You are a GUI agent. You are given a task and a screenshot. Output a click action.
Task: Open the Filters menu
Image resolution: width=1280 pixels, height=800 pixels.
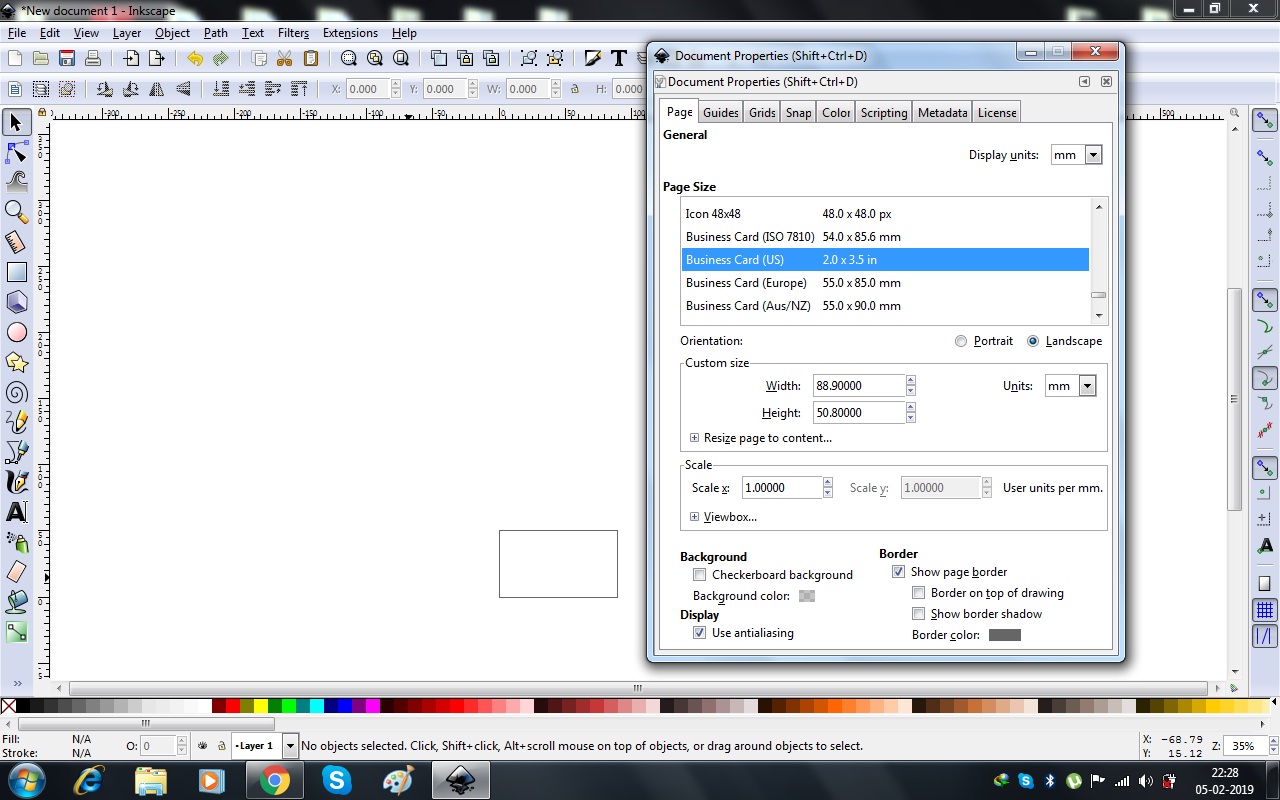[x=293, y=33]
